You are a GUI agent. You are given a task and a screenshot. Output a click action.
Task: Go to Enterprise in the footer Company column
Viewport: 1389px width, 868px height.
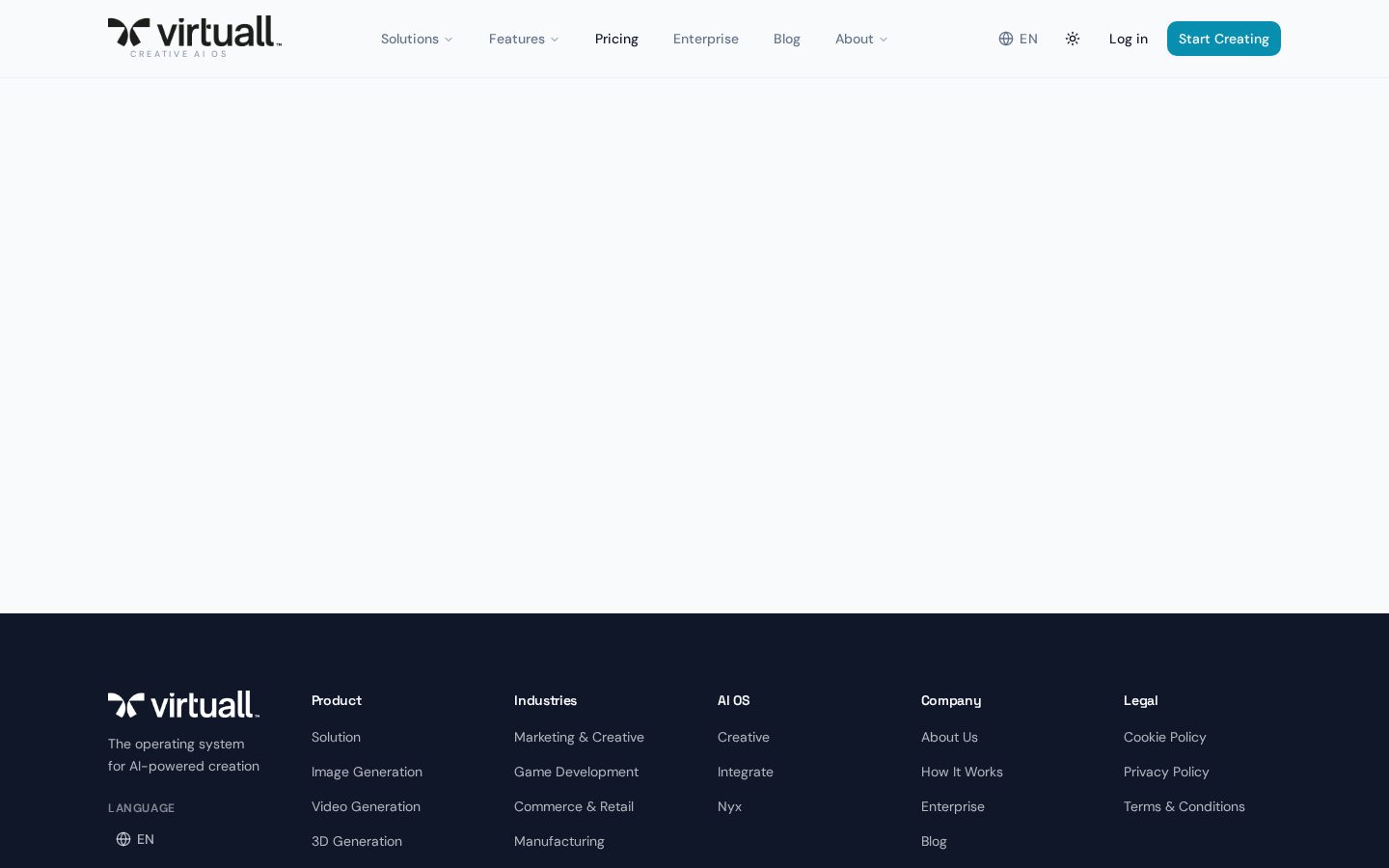point(953,806)
